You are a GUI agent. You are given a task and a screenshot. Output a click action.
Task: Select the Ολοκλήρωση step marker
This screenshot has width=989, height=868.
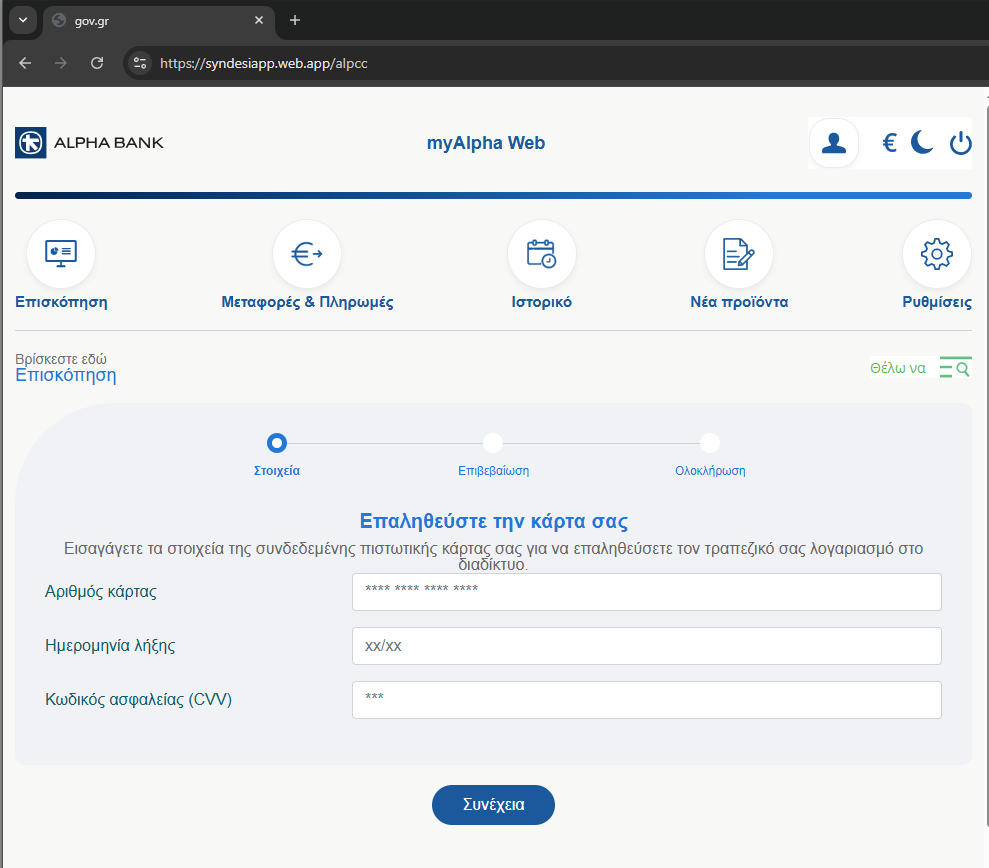tap(710, 443)
